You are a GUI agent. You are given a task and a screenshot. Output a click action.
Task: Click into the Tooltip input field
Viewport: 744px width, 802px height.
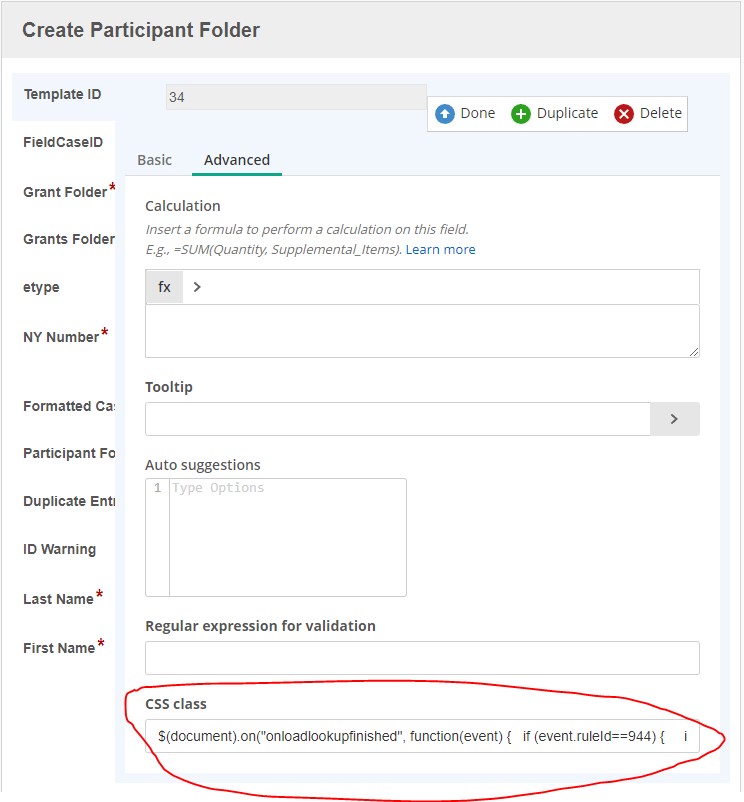(398, 419)
